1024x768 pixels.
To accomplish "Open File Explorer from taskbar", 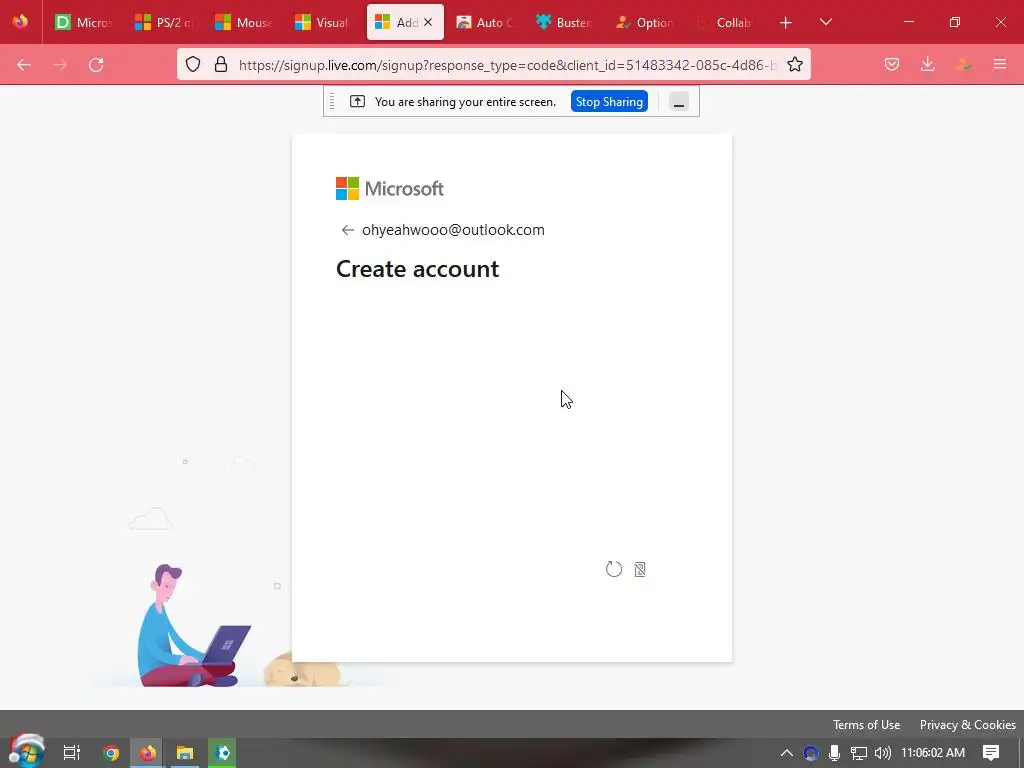I will point(185,753).
